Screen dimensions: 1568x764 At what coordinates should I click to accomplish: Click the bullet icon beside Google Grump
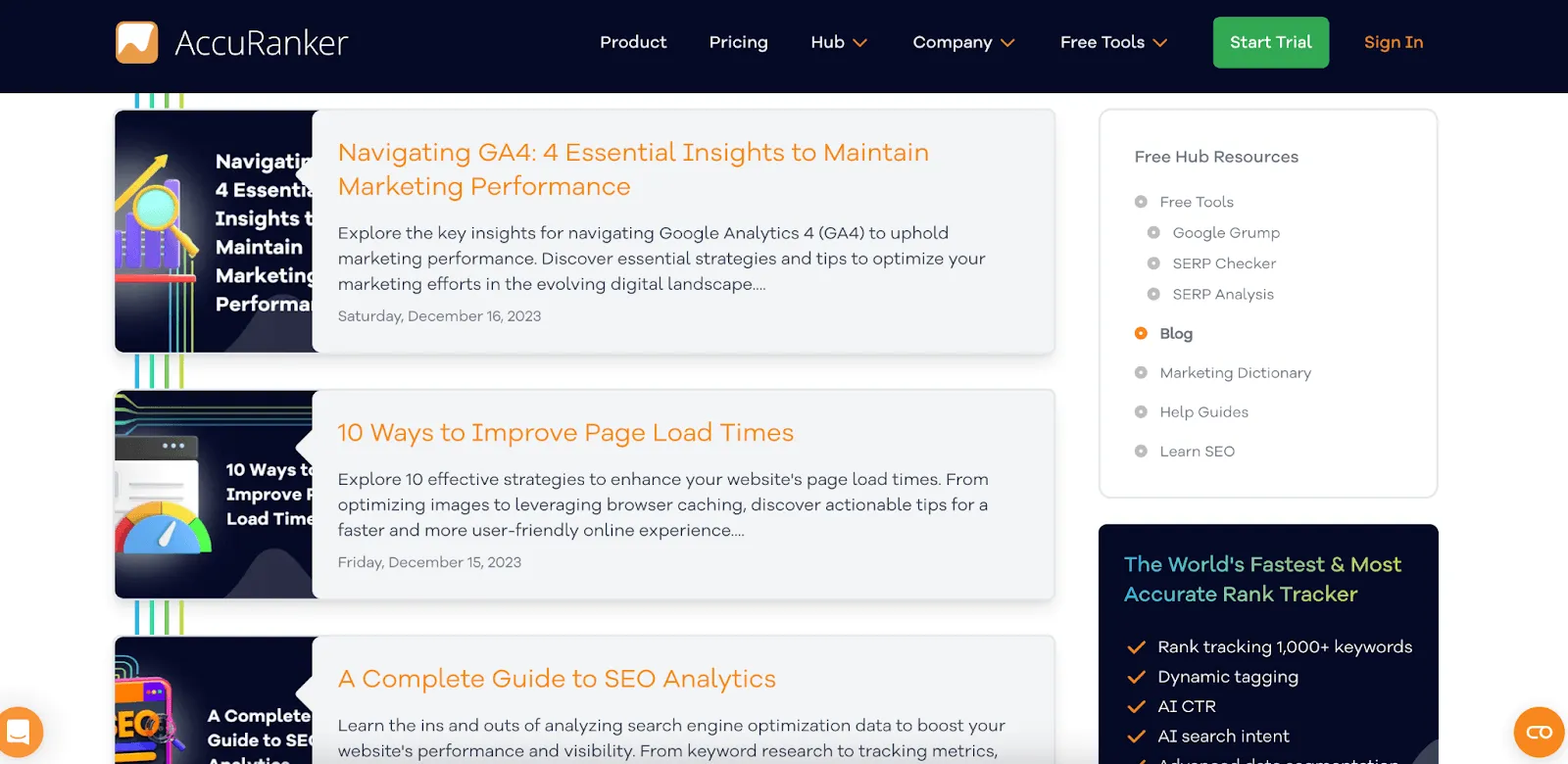pyautogui.click(x=1153, y=233)
